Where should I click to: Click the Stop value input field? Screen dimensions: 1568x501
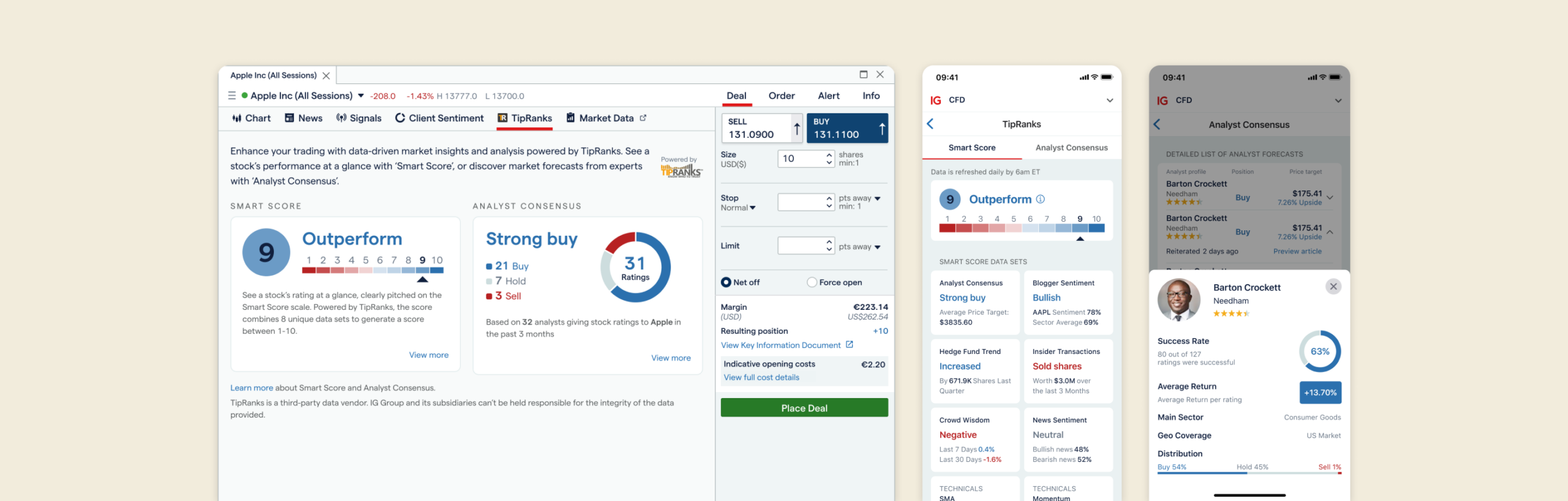click(806, 202)
